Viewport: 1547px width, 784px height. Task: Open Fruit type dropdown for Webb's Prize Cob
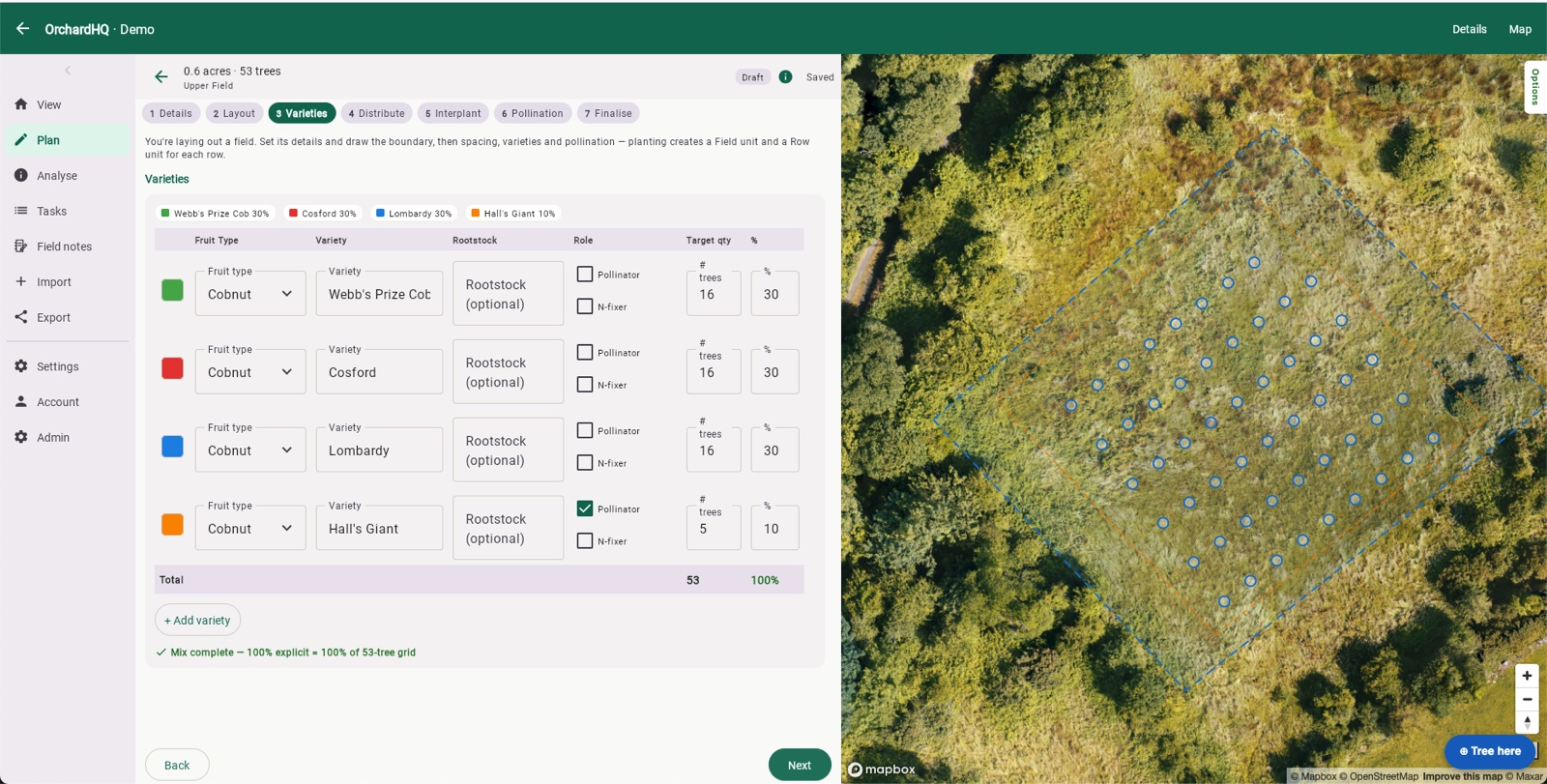point(250,293)
